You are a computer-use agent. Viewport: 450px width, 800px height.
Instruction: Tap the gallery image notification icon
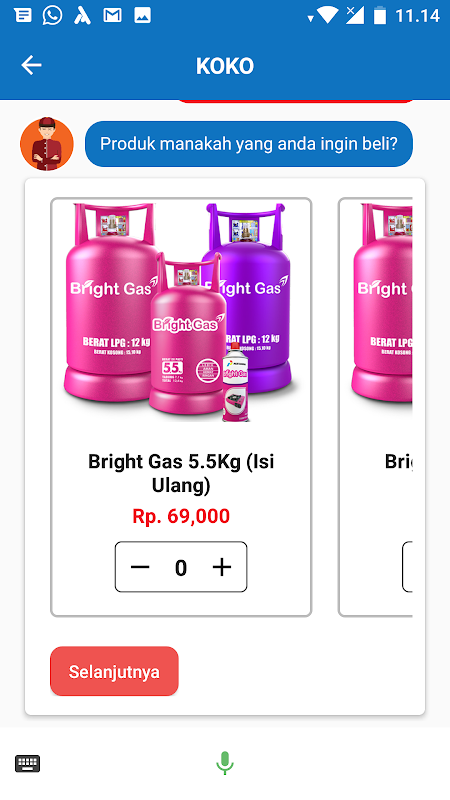pyautogui.click(x=142, y=16)
